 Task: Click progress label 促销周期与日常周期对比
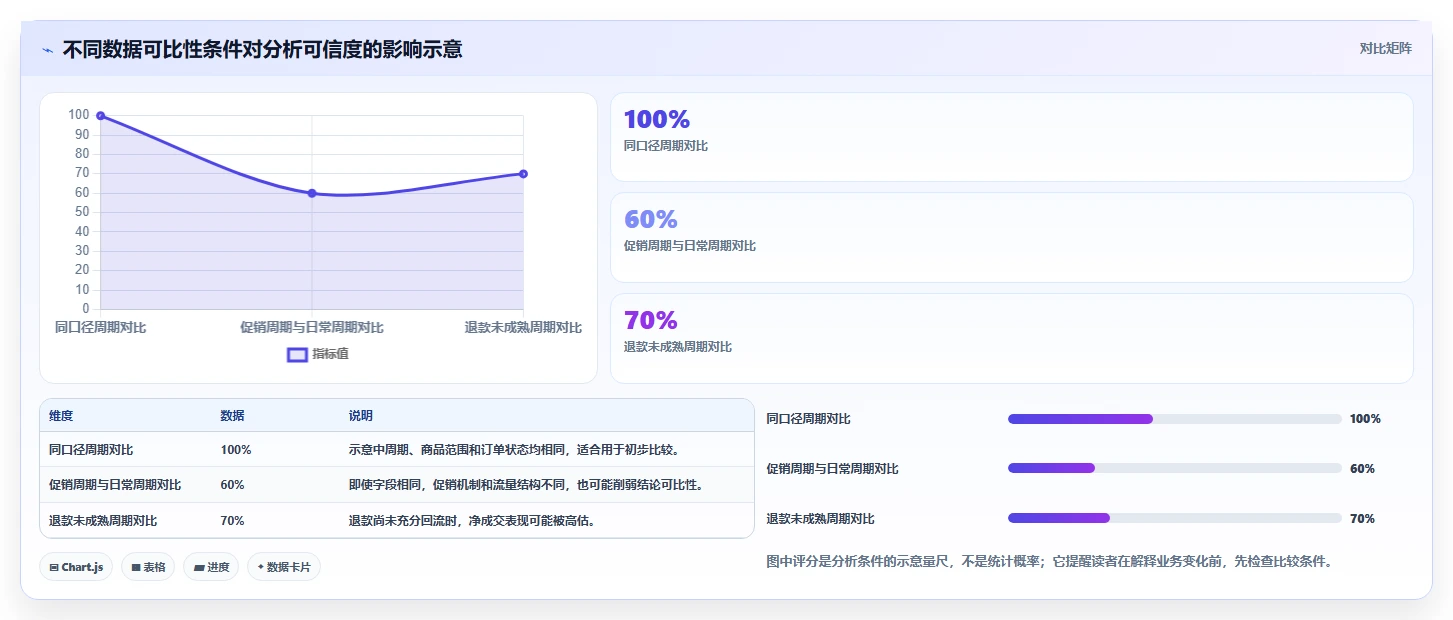832,469
